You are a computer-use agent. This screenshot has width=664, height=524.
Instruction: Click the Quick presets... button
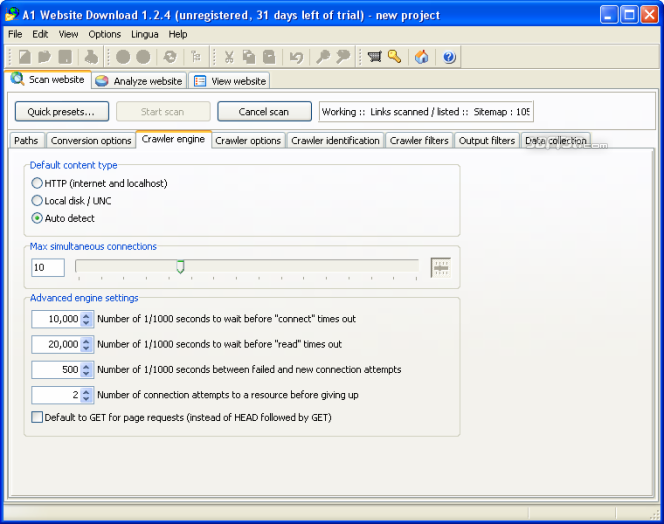click(x=62, y=111)
